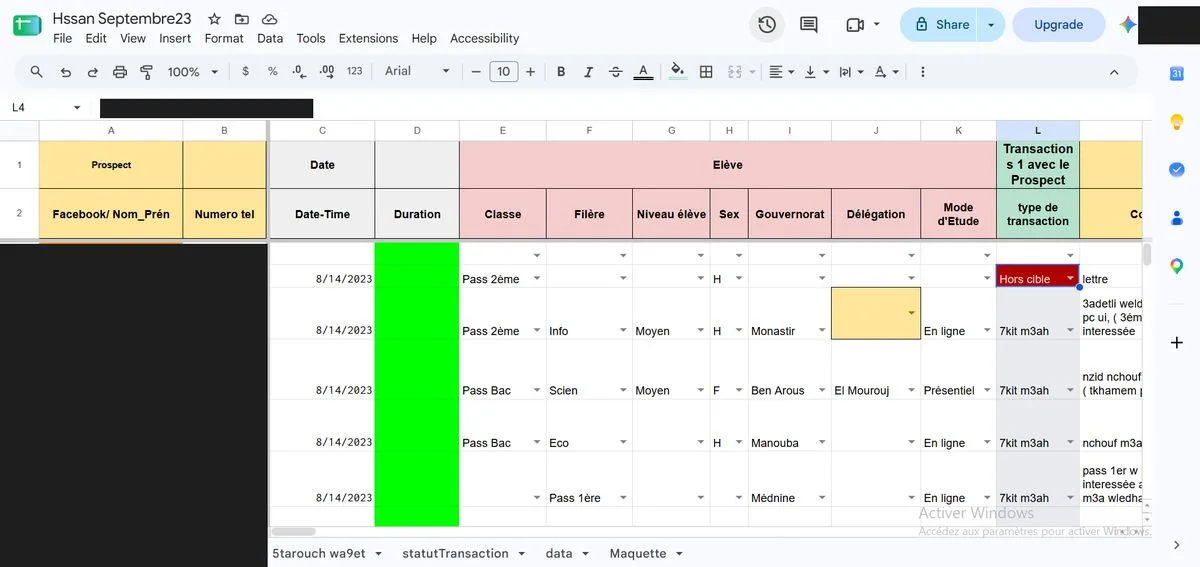Viewport: 1200px width, 567px height.
Task: Open the name box dropdown arrow
Action: 77,107
